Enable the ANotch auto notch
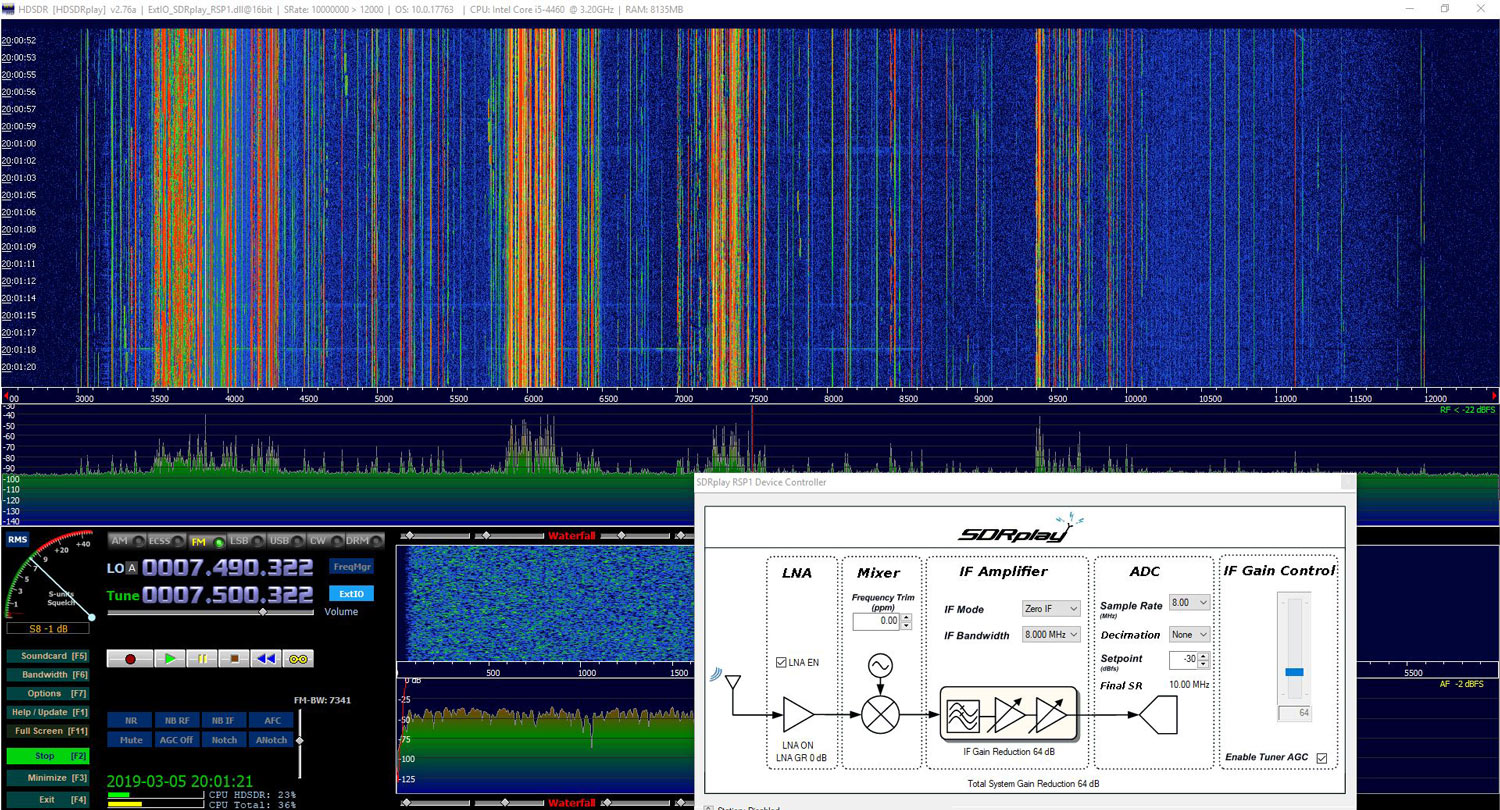The image size is (1500, 810). (270, 740)
